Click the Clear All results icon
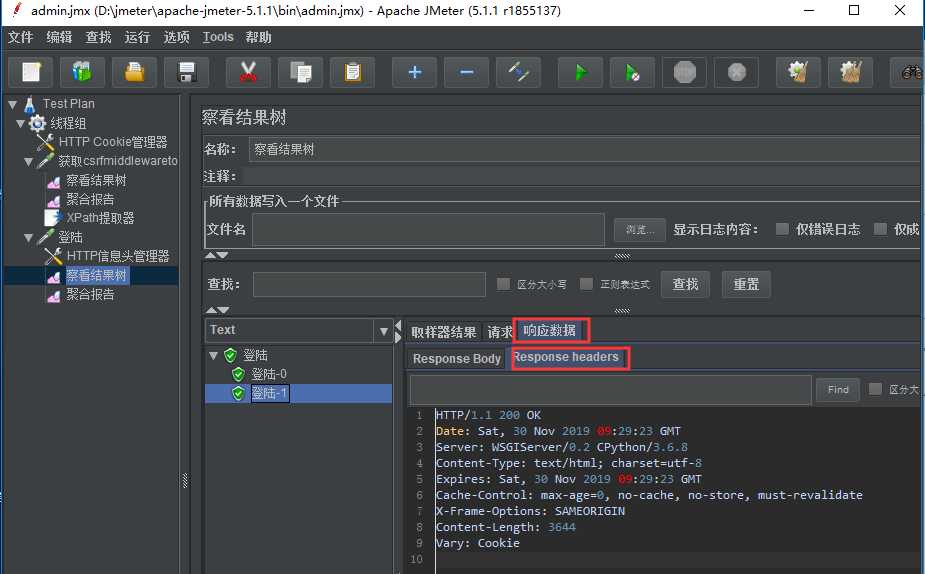The width and height of the screenshot is (925, 574). click(x=850, y=73)
